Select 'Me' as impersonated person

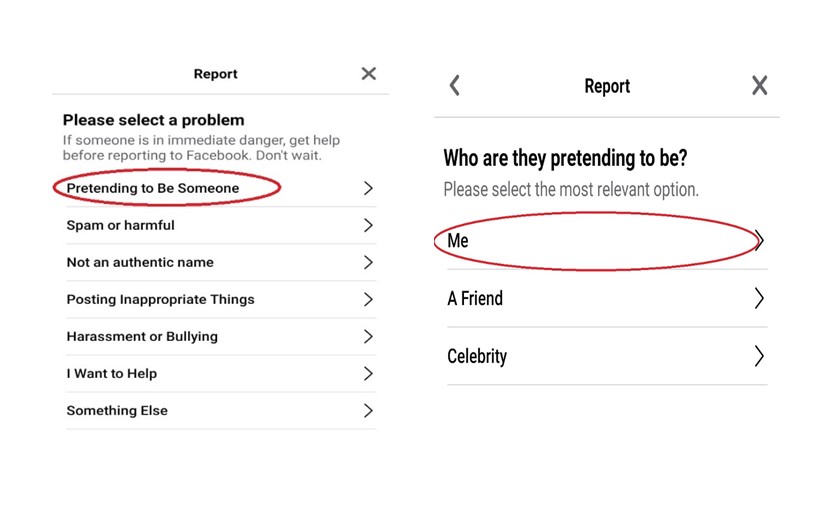(458, 241)
